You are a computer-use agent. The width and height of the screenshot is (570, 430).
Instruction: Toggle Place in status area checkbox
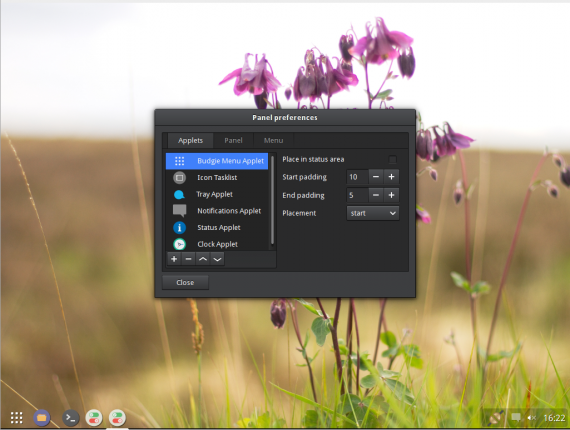pyautogui.click(x=392, y=159)
